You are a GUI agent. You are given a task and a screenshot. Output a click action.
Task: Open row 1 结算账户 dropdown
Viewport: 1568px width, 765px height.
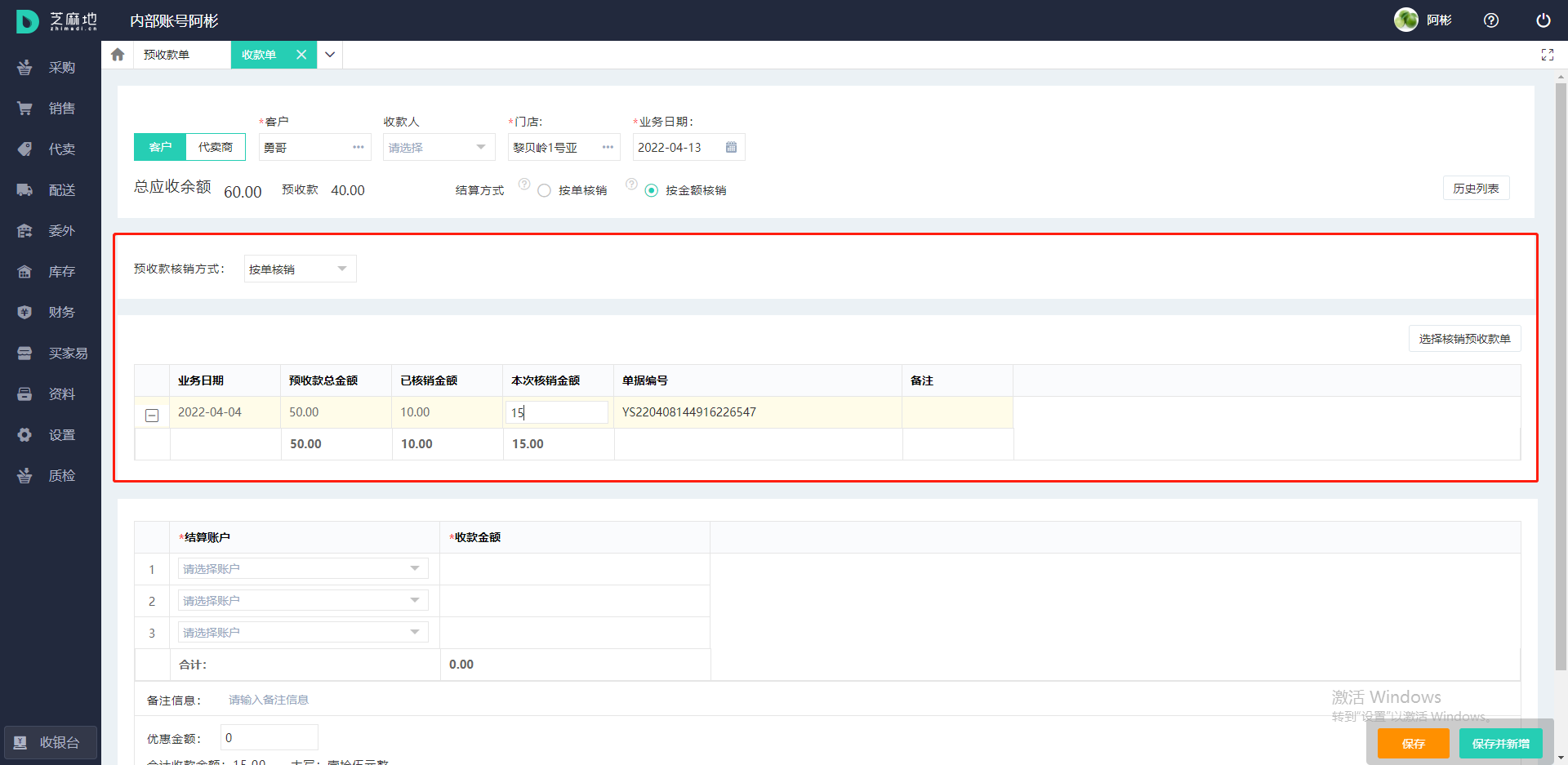pos(303,568)
